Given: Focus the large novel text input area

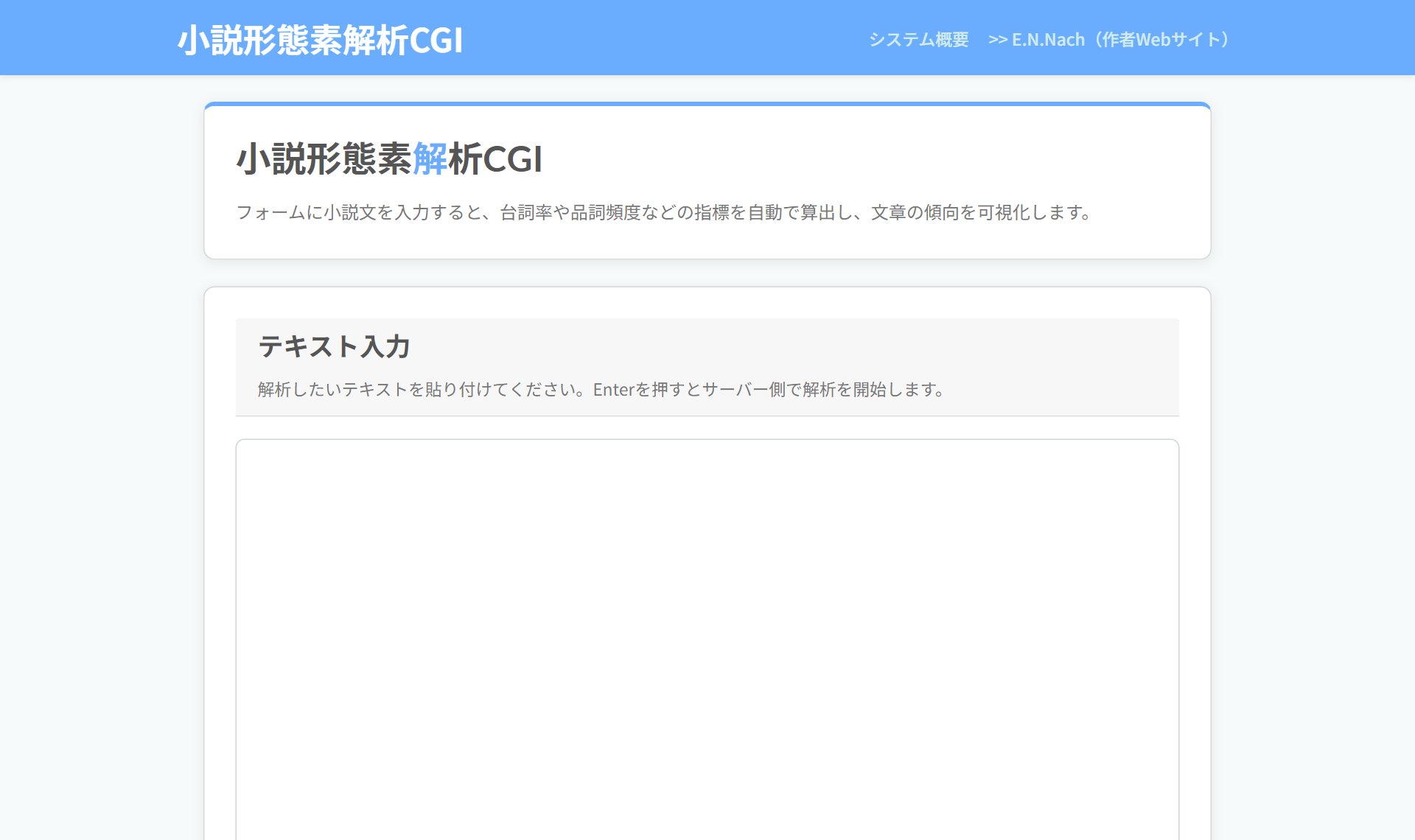Looking at the screenshot, I should [707, 640].
